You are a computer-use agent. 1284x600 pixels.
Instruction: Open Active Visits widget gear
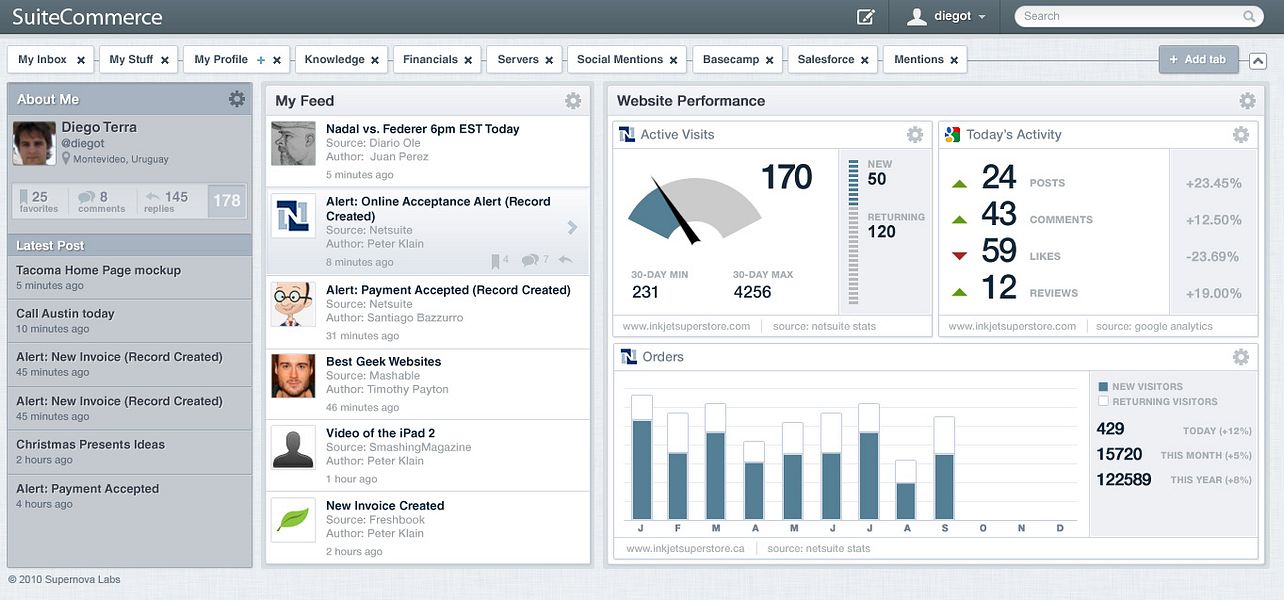click(915, 135)
